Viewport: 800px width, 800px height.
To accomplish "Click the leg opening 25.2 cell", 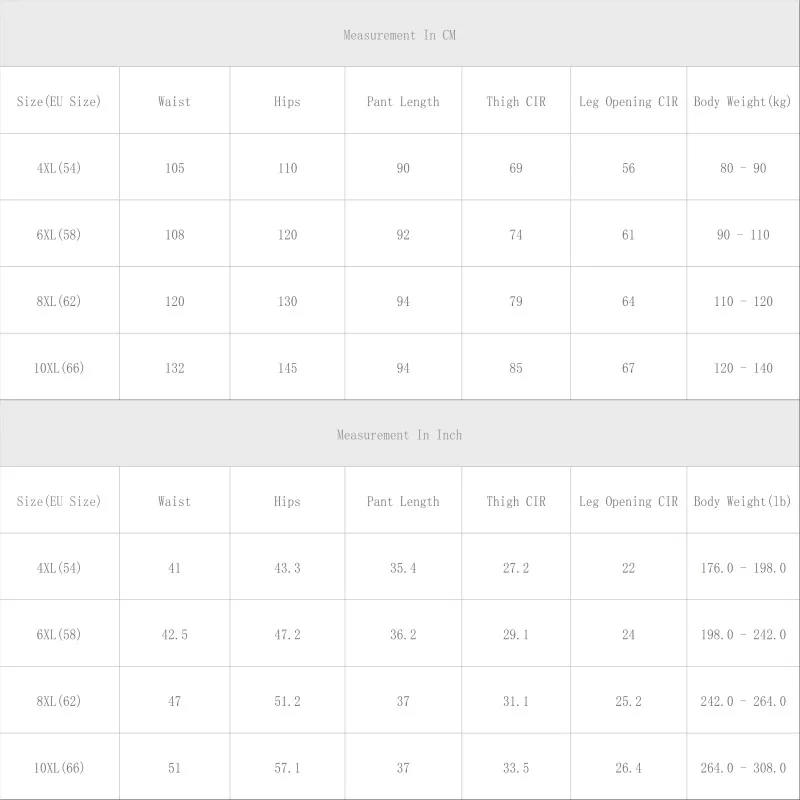I will pos(628,702).
